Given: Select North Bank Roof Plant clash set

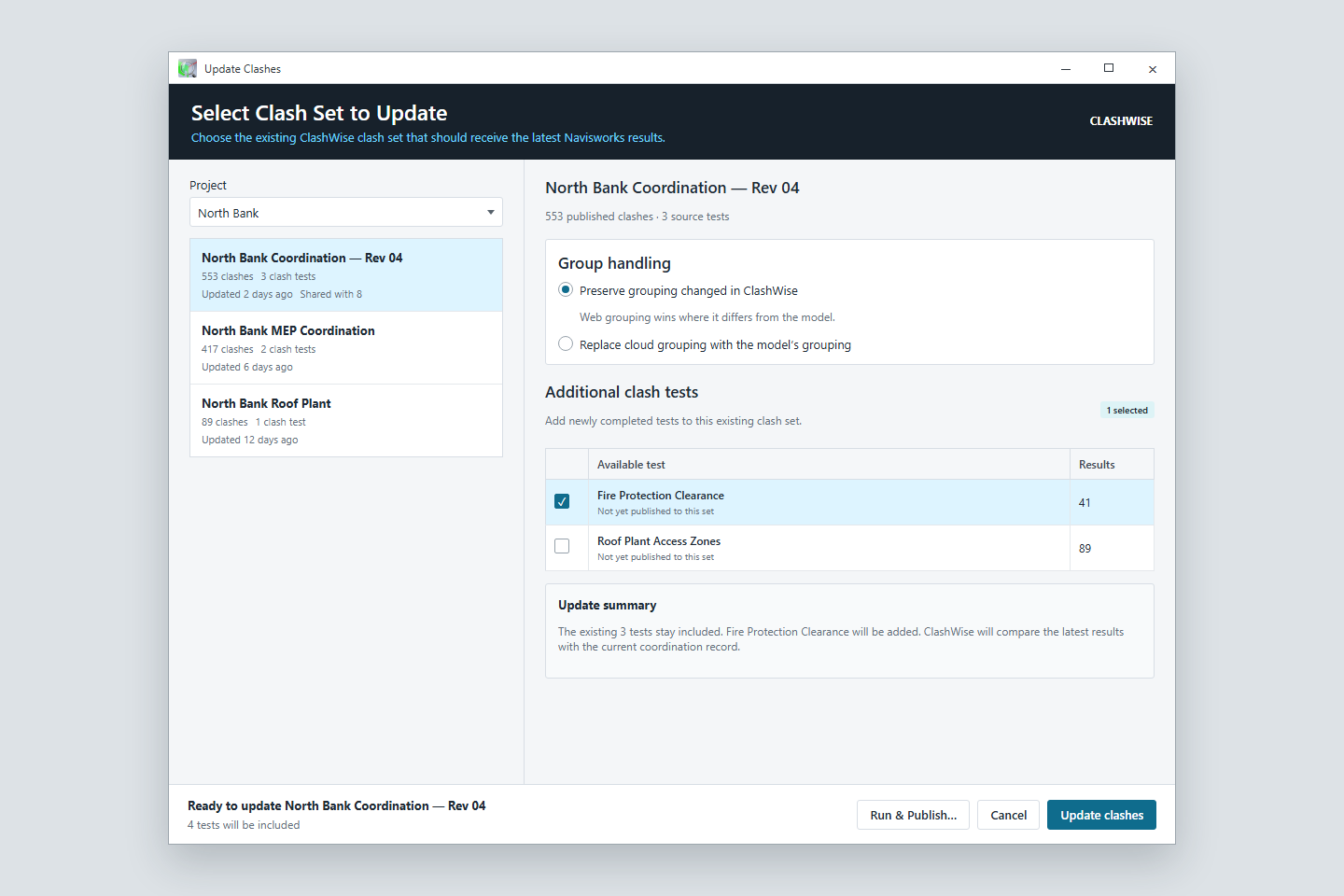Looking at the screenshot, I should 346,421.
